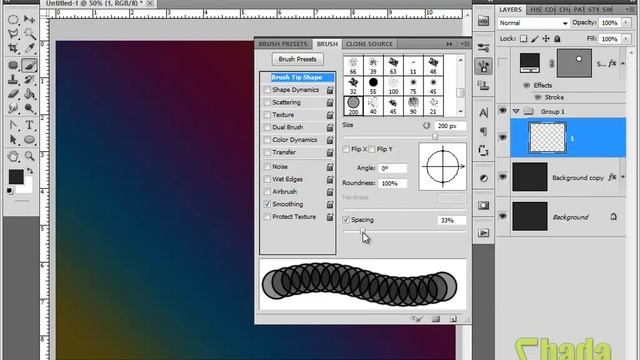640x360 pixels.
Task: Hide the Background copy layer
Action: tap(502, 177)
